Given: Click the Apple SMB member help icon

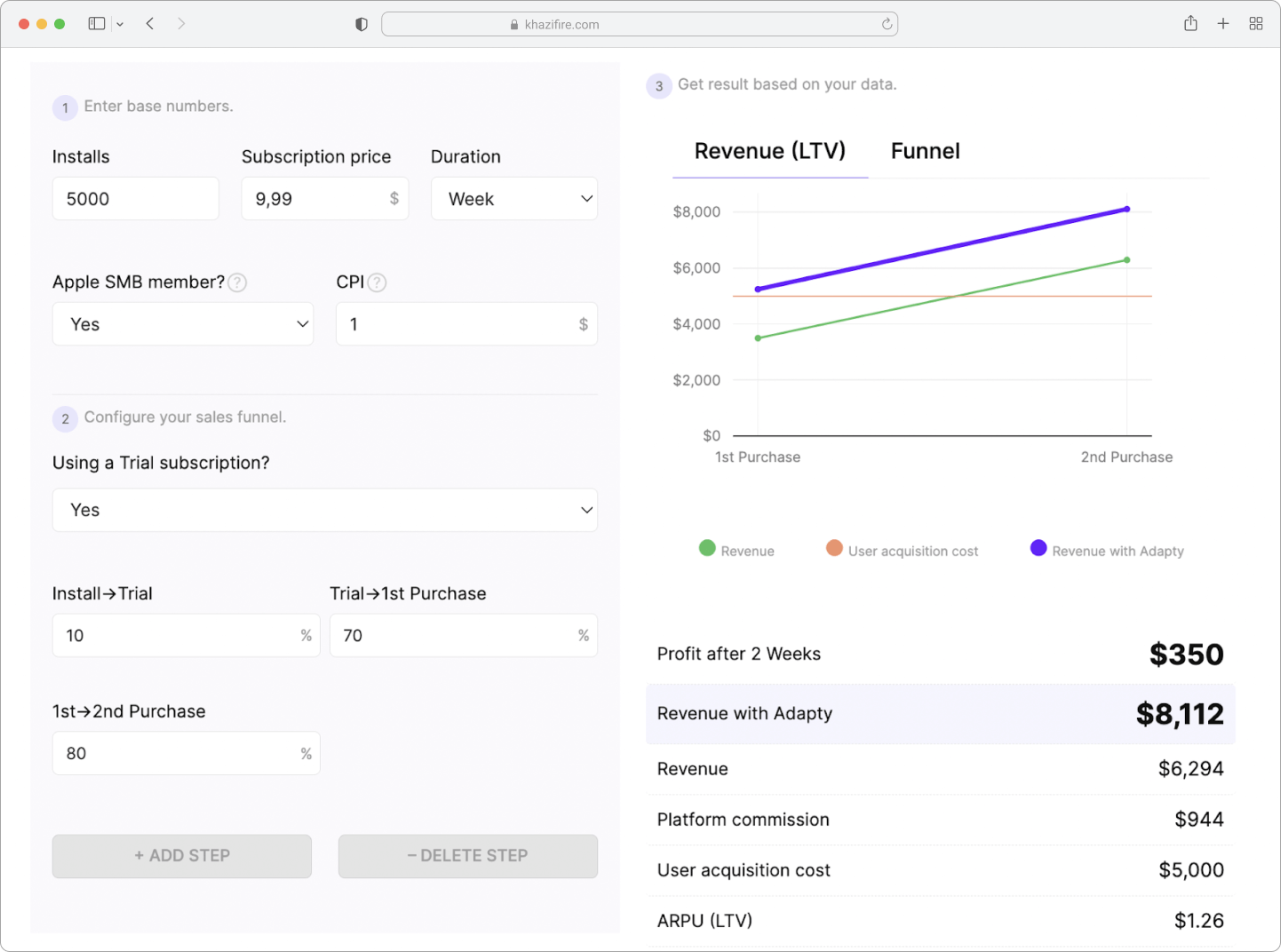Looking at the screenshot, I should tap(237, 282).
